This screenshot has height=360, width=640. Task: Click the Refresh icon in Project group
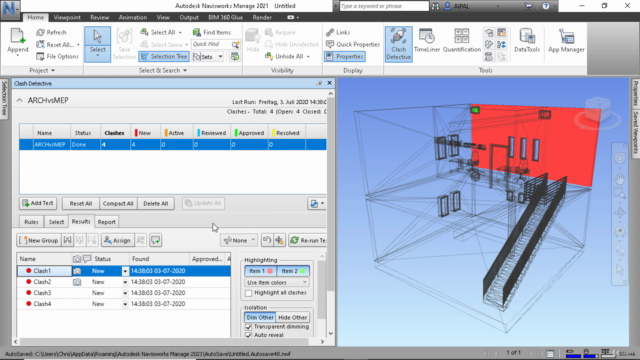pyautogui.click(x=40, y=32)
